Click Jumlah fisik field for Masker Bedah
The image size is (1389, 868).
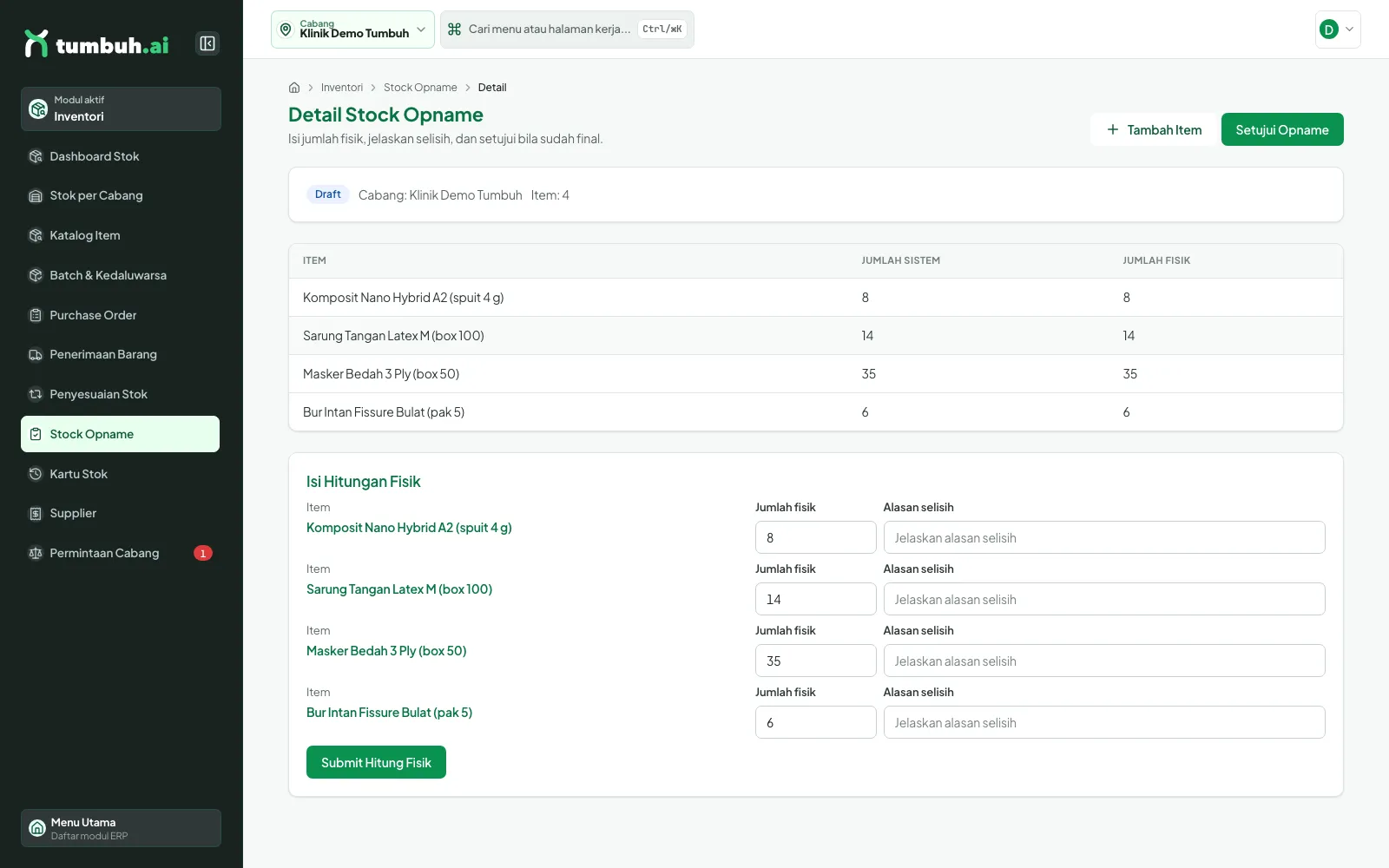815,661
